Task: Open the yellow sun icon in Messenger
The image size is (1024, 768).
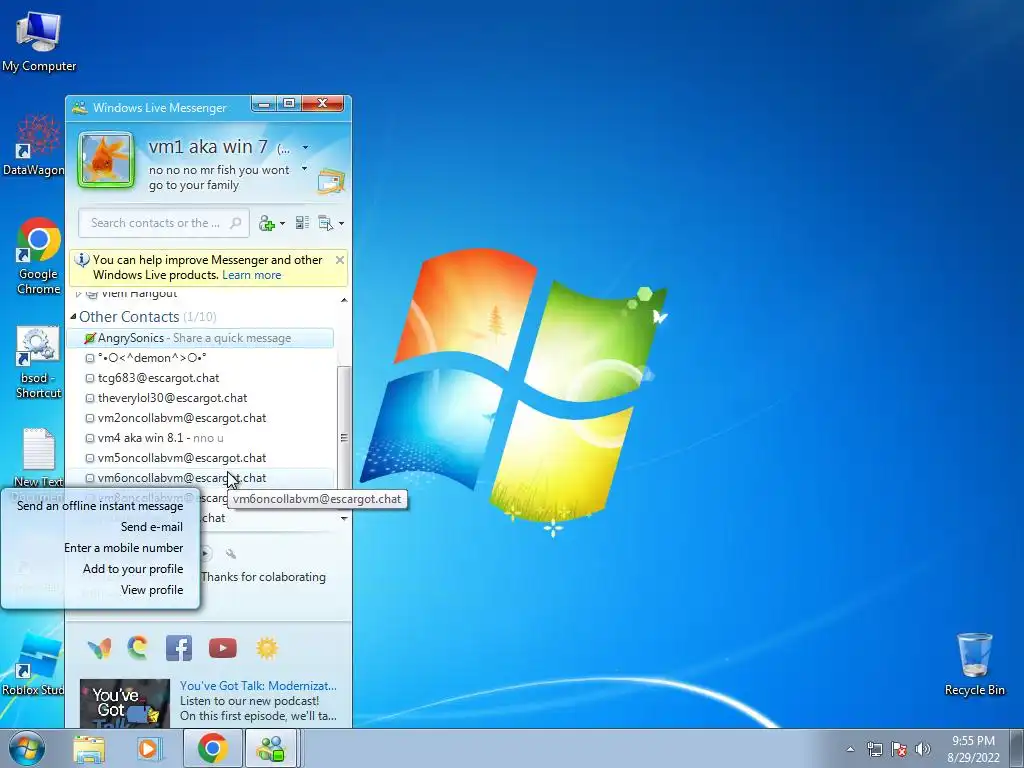Action: click(x=267, y=648)
